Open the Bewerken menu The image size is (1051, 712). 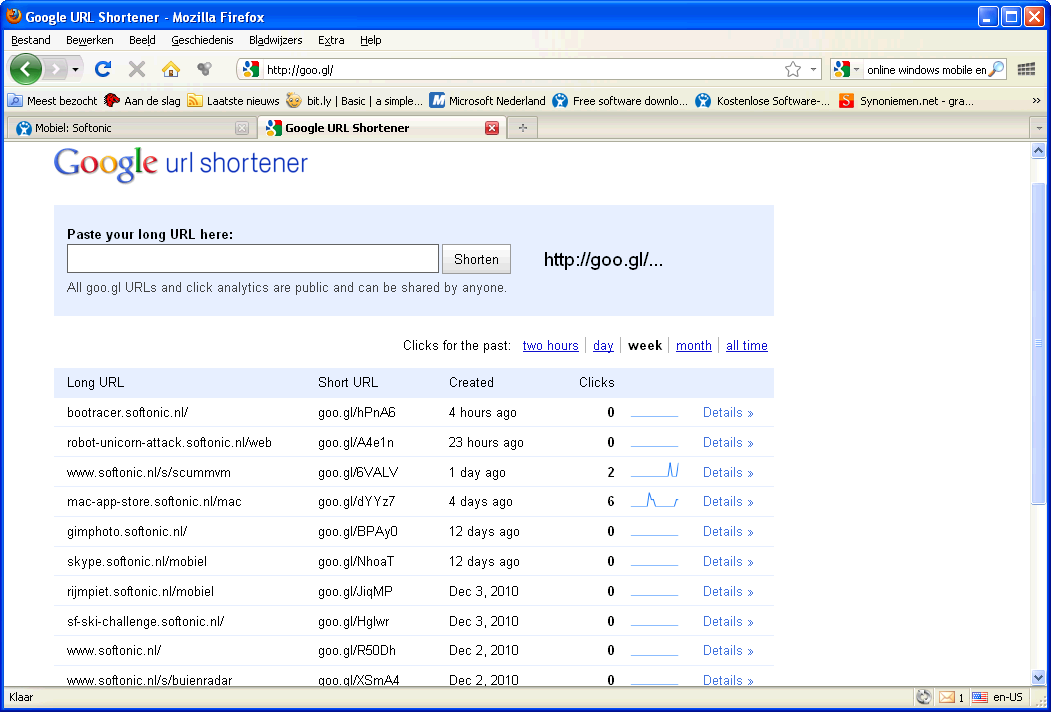click(90, 40)
